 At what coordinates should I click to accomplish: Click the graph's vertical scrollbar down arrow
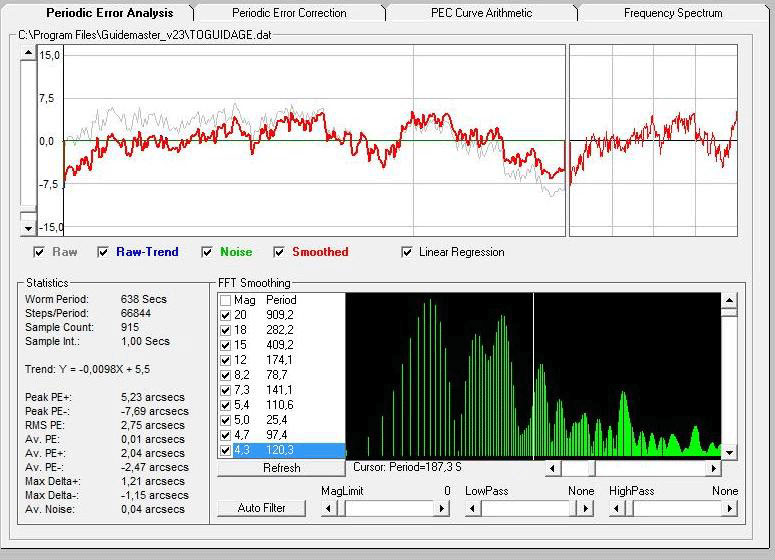(x=28, y=228)
